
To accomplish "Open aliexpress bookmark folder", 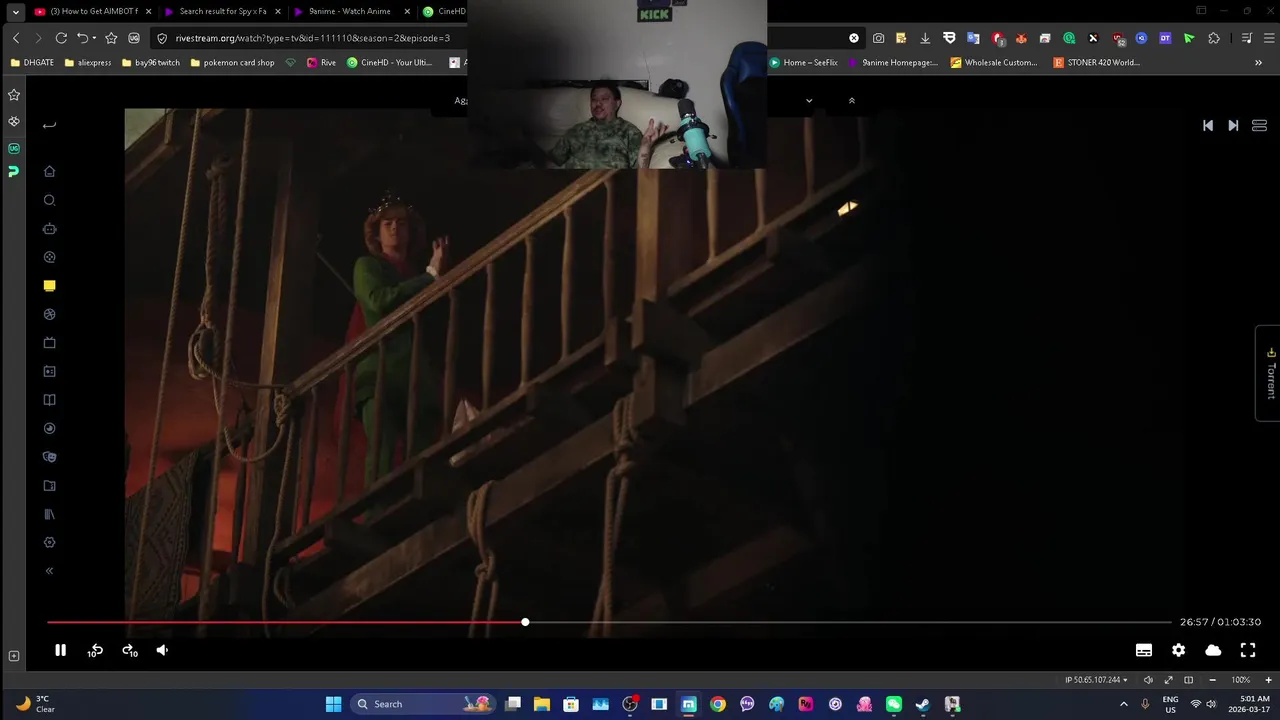I will (x=88, y=62).
